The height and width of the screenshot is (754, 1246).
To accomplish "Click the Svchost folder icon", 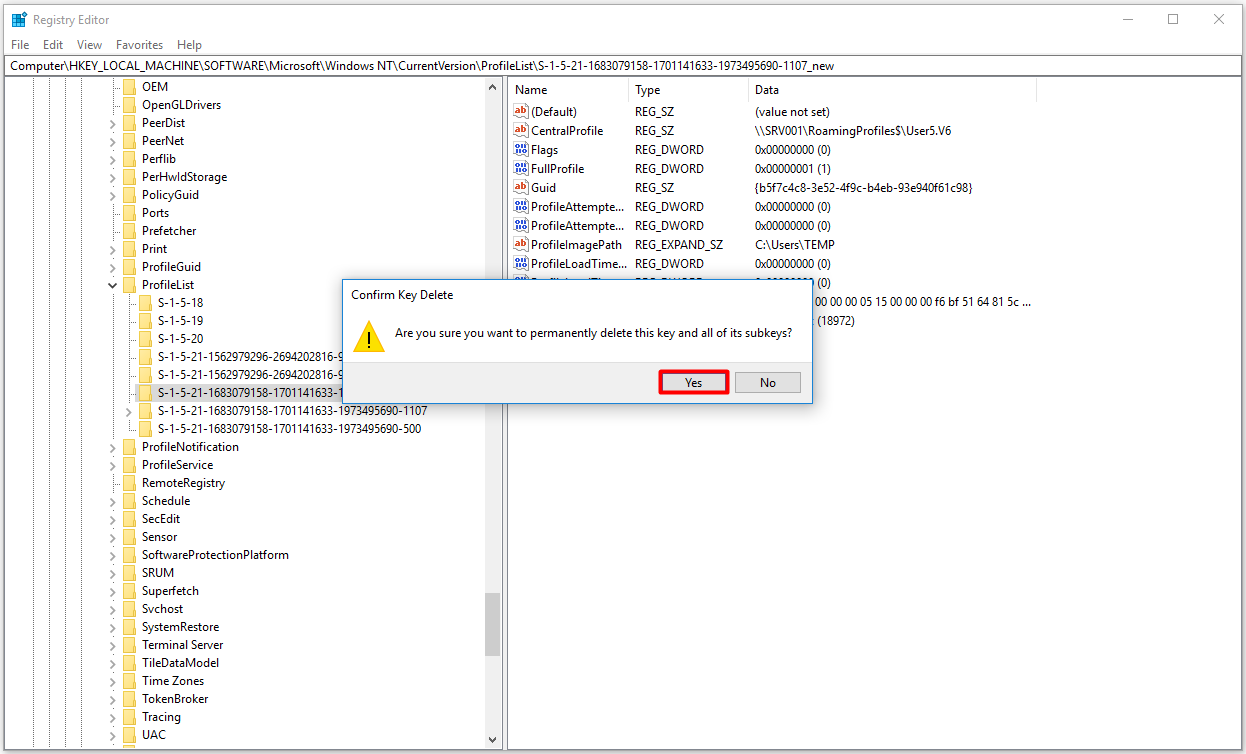I will point(129,609).
